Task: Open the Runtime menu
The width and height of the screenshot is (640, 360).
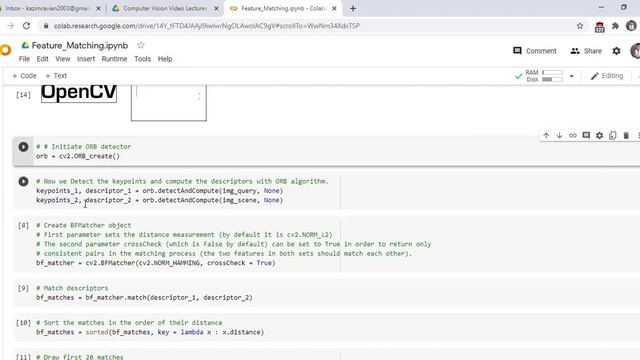Action: [114, 59]
